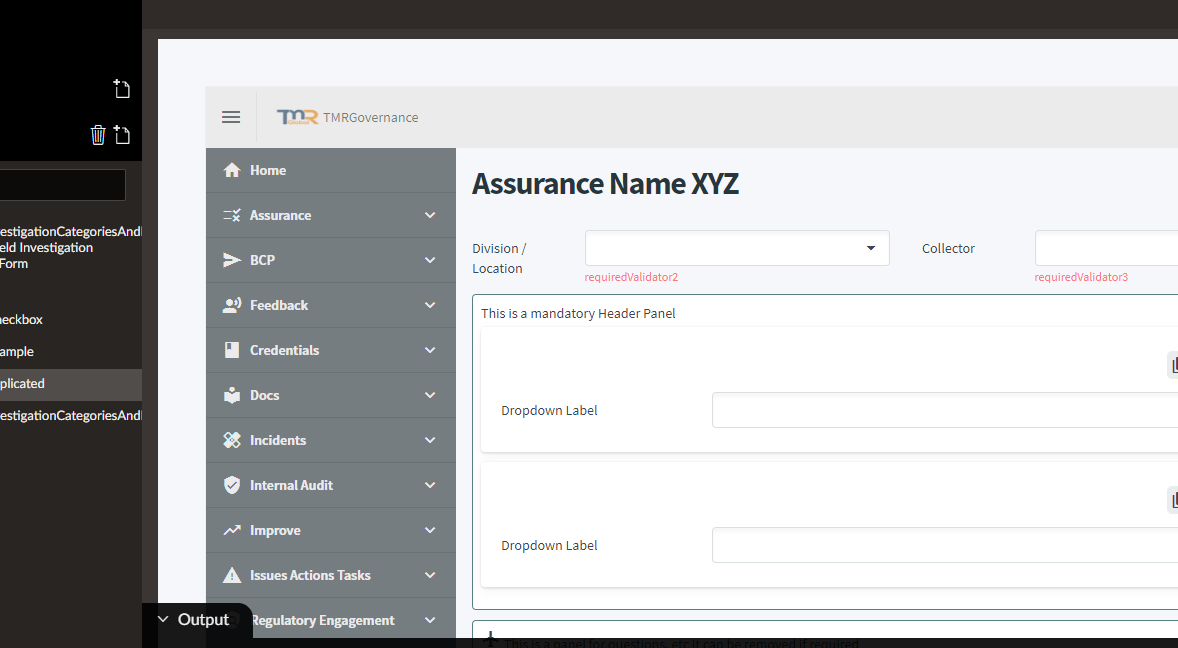Screen dimensions: 1178x648
Task: Expand the Issues Actions Tasks chevron
Action: pyautogui.click(x=430, y=576)
